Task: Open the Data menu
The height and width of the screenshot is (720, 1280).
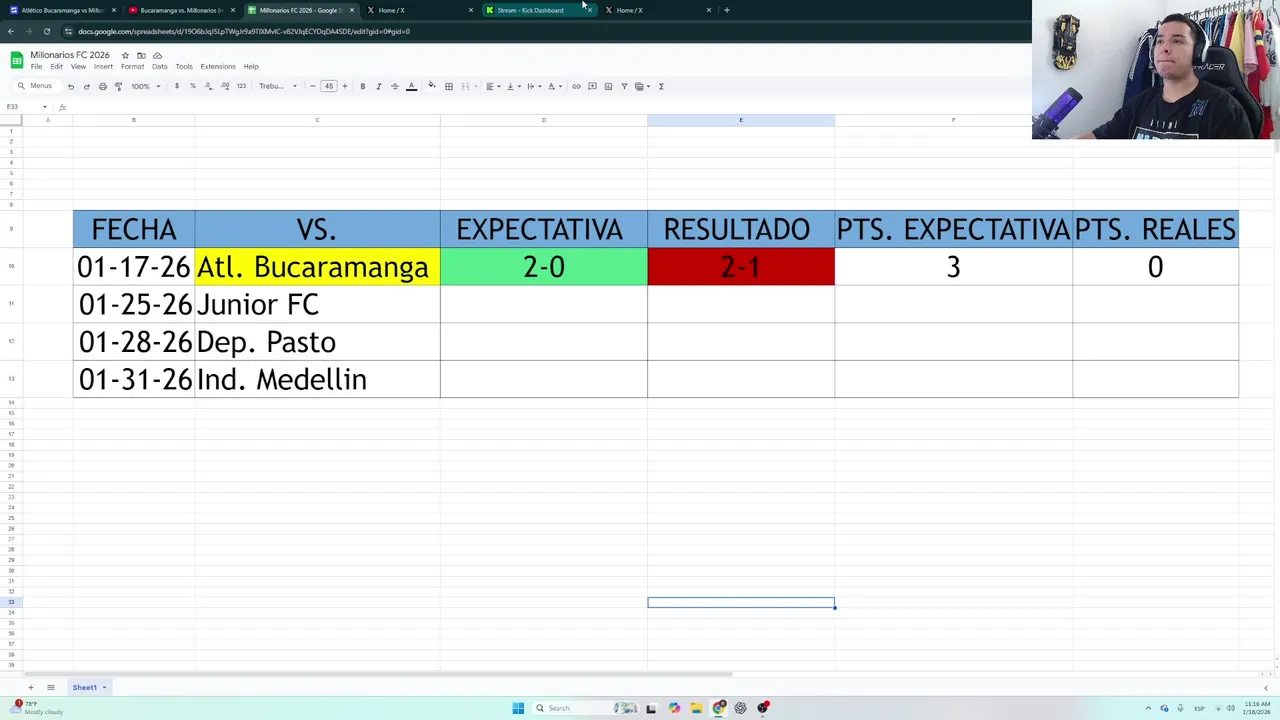Action: [x=159, y=67]
